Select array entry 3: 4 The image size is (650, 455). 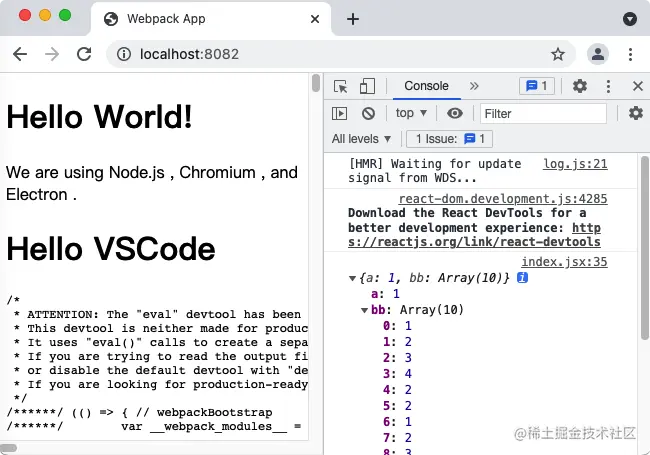[397, 373]
